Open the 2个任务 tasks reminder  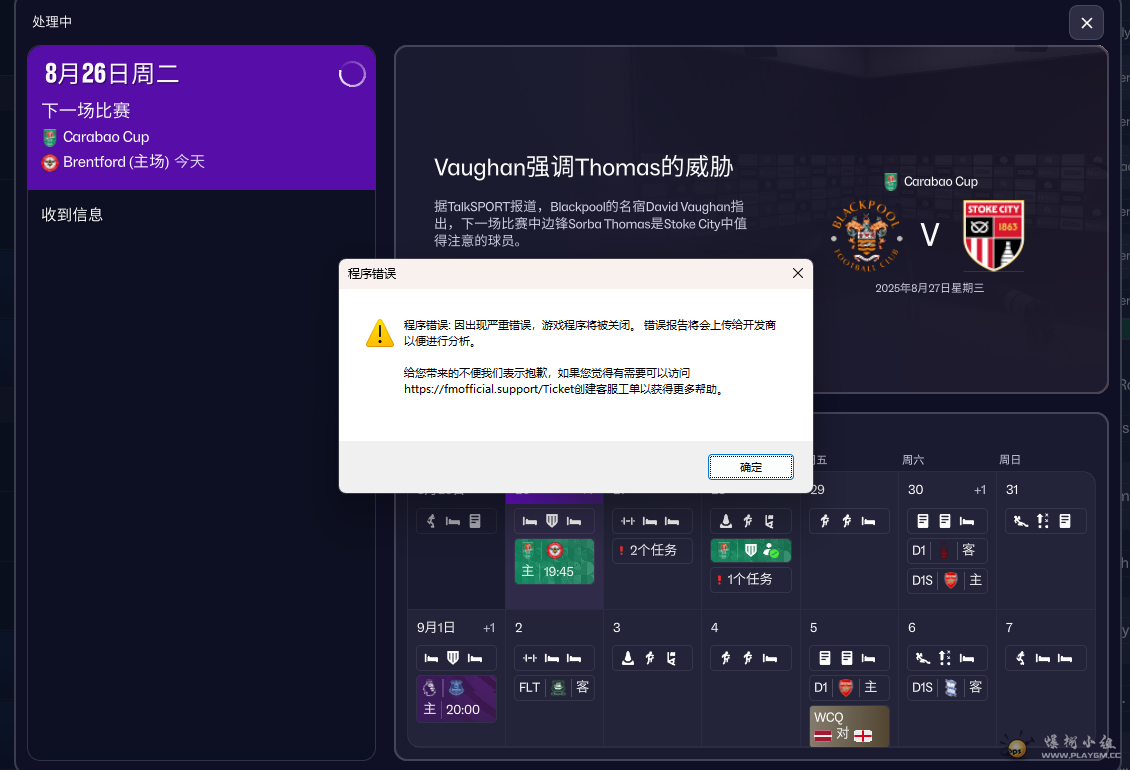651,550
